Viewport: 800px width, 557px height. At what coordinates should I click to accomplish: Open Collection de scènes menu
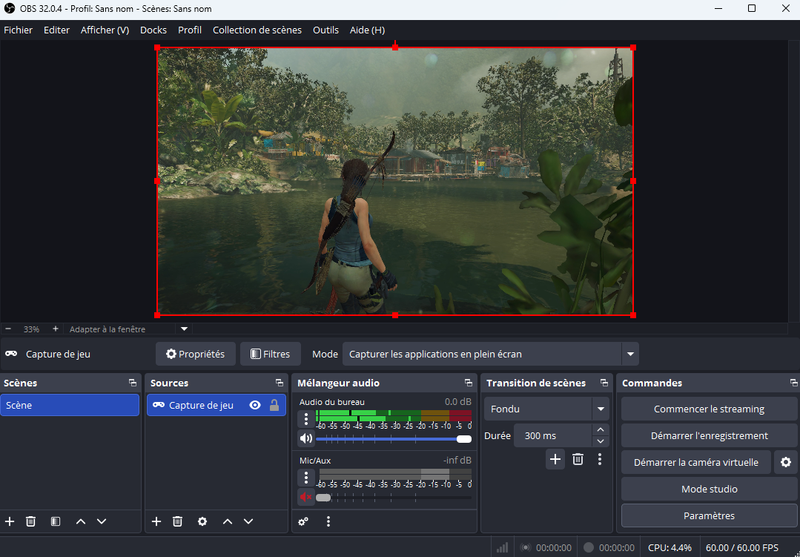(x=257, y=30)
